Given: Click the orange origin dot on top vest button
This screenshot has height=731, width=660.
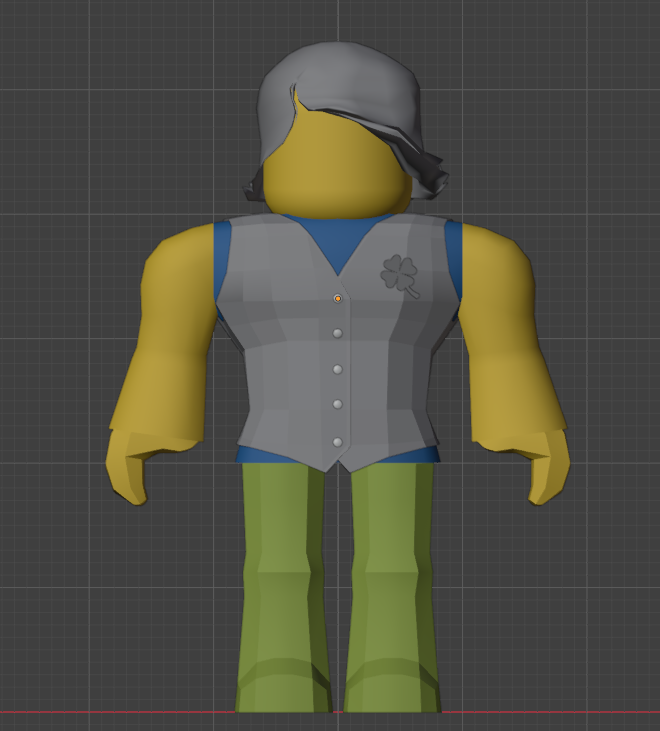Looking at the screenshot, I should pos(338,298).
